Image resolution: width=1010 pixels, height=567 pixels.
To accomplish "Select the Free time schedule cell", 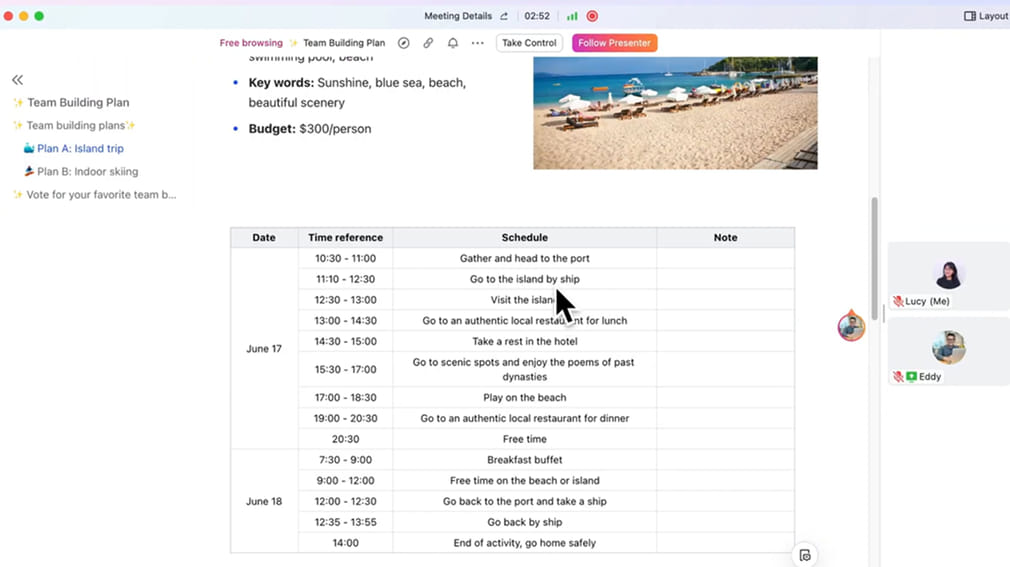I will [x=525, y=439].
